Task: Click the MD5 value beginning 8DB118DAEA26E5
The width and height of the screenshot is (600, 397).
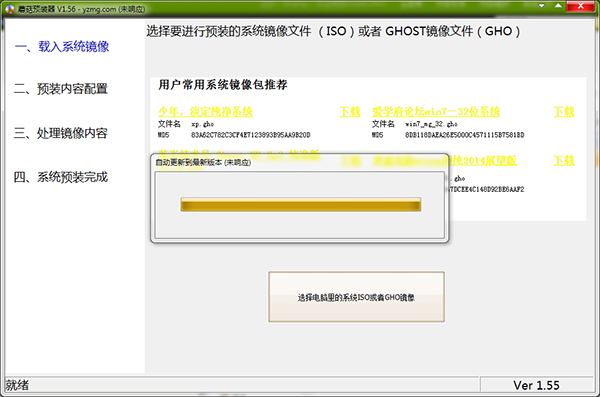Action: click(465, 135)
